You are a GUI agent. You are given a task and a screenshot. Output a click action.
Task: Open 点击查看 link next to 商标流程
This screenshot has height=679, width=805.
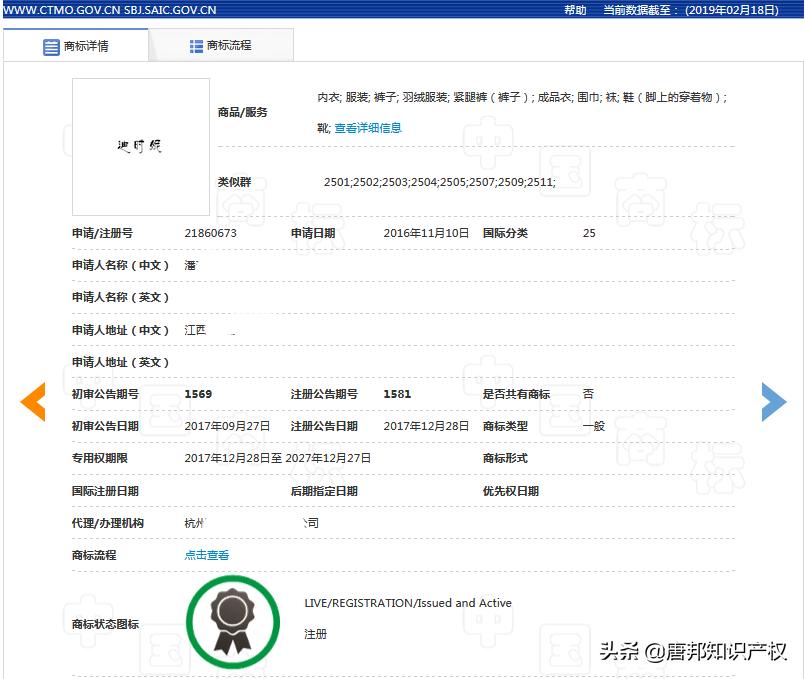[205, 554]
